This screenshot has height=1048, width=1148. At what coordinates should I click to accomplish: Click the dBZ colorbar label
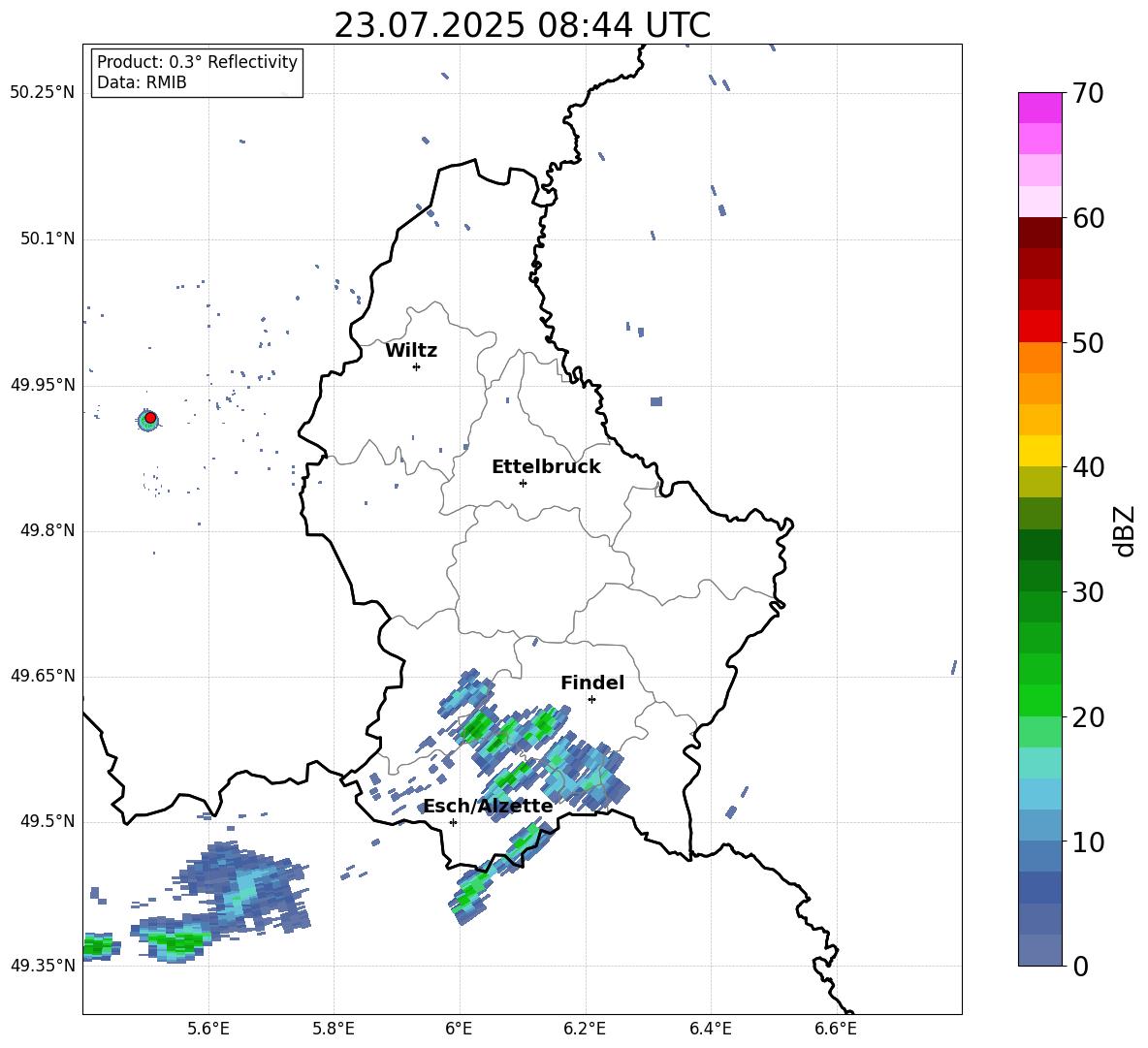tap(1126, 530)
